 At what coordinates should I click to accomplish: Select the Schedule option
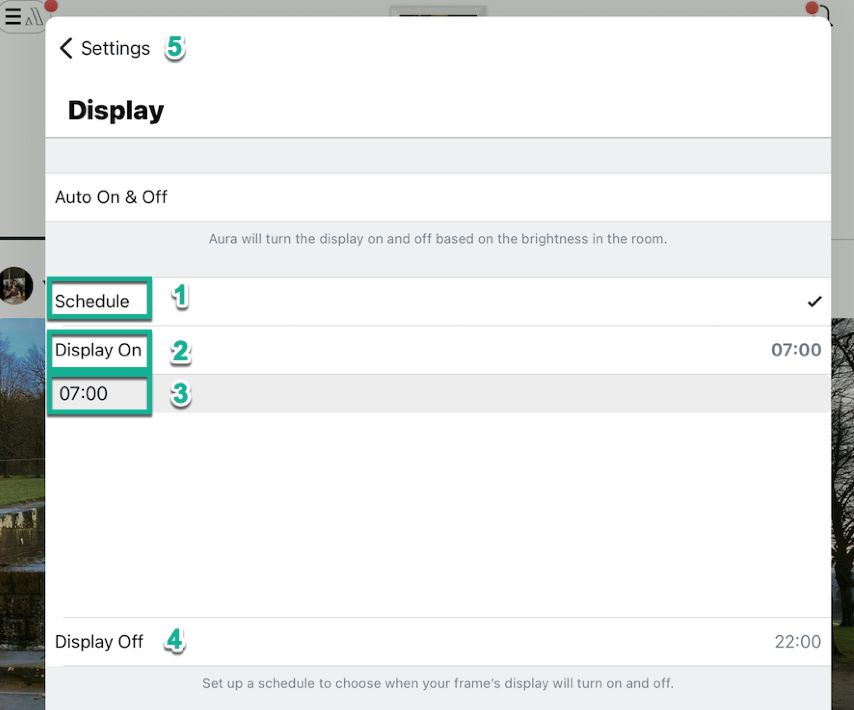pos(92,301)
